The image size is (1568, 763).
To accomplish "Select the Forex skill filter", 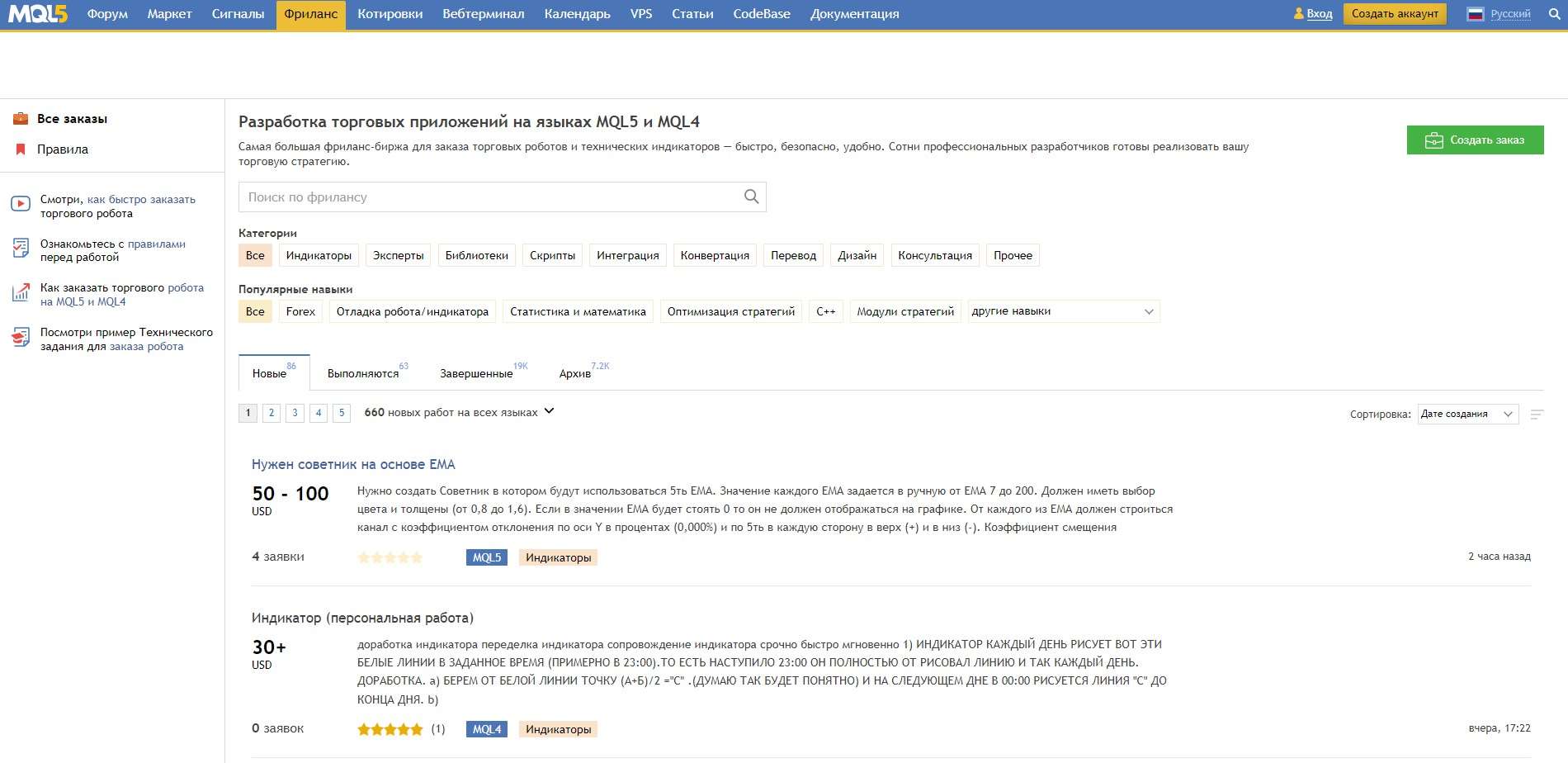I will tap(300, 311).
